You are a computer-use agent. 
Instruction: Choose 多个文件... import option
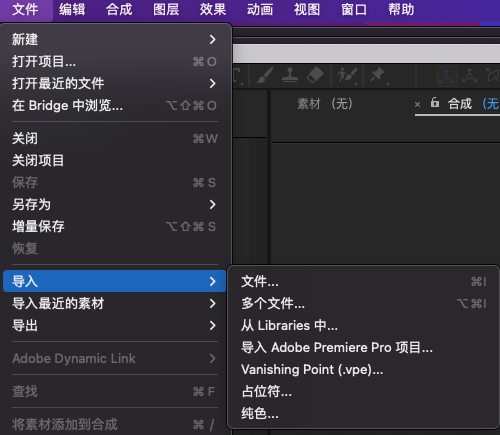[363, 304]
